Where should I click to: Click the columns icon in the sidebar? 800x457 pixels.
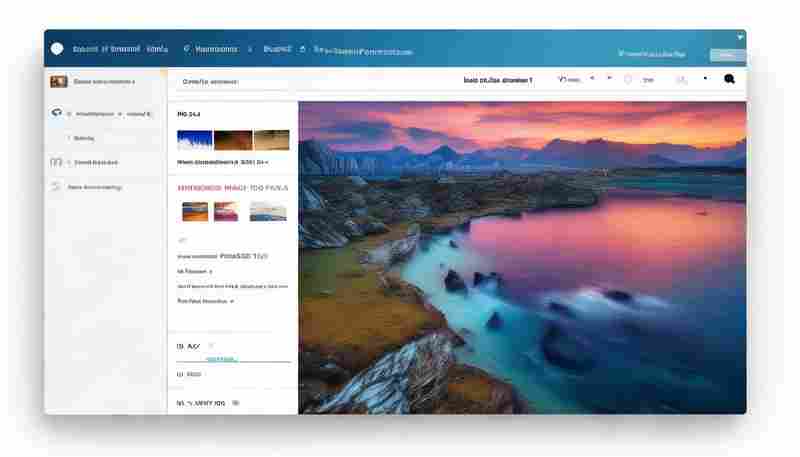pos(56,162)
